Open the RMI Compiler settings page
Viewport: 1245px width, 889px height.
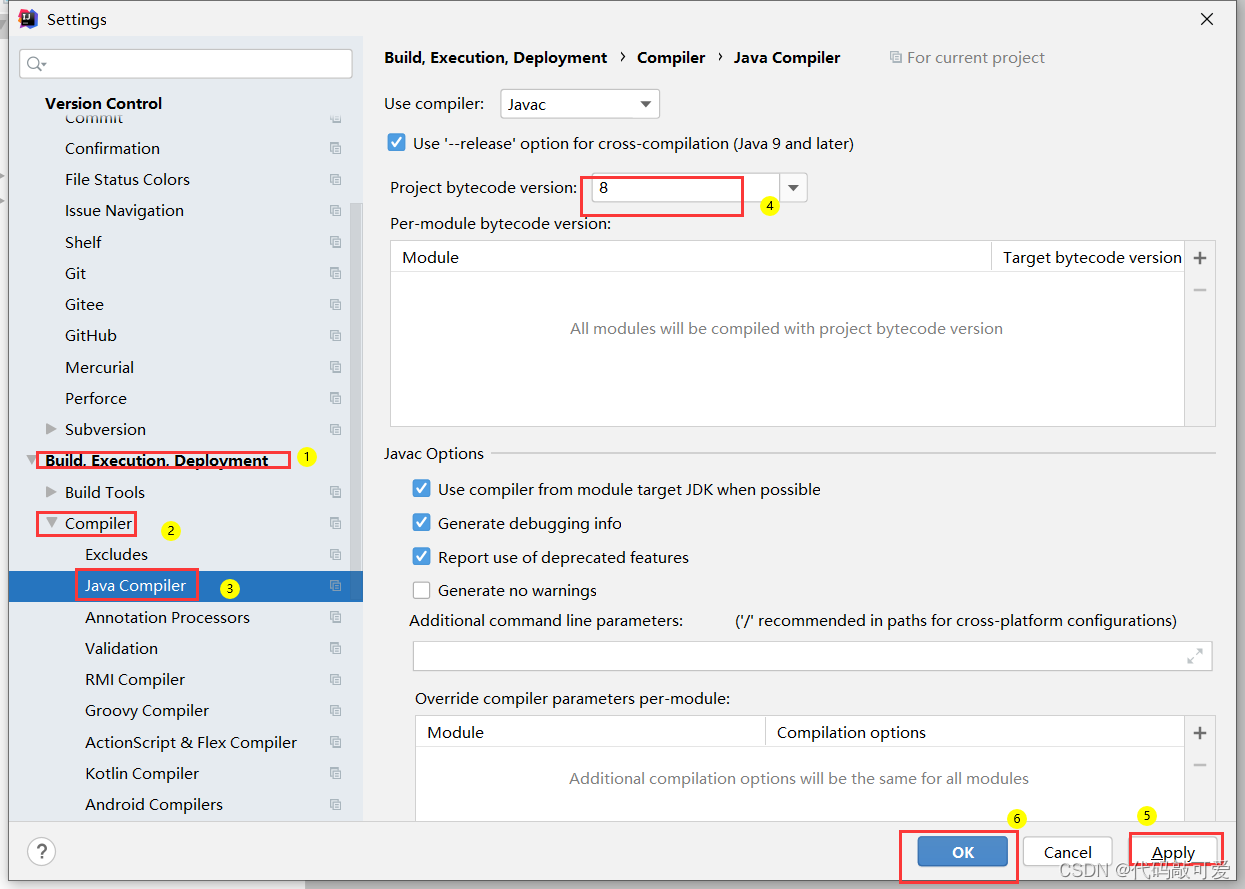pyautogui.click(x=135, y=679)
